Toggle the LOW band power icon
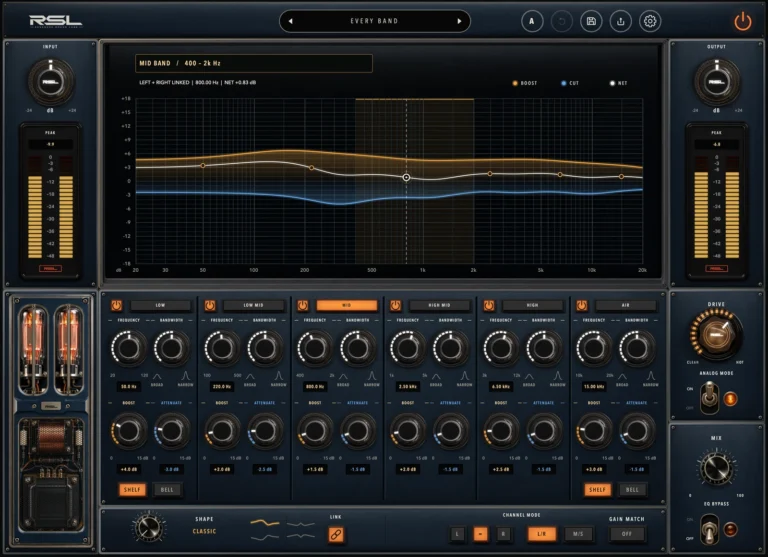Viewport: 768px width, 557px height. (x=117, y=306)
